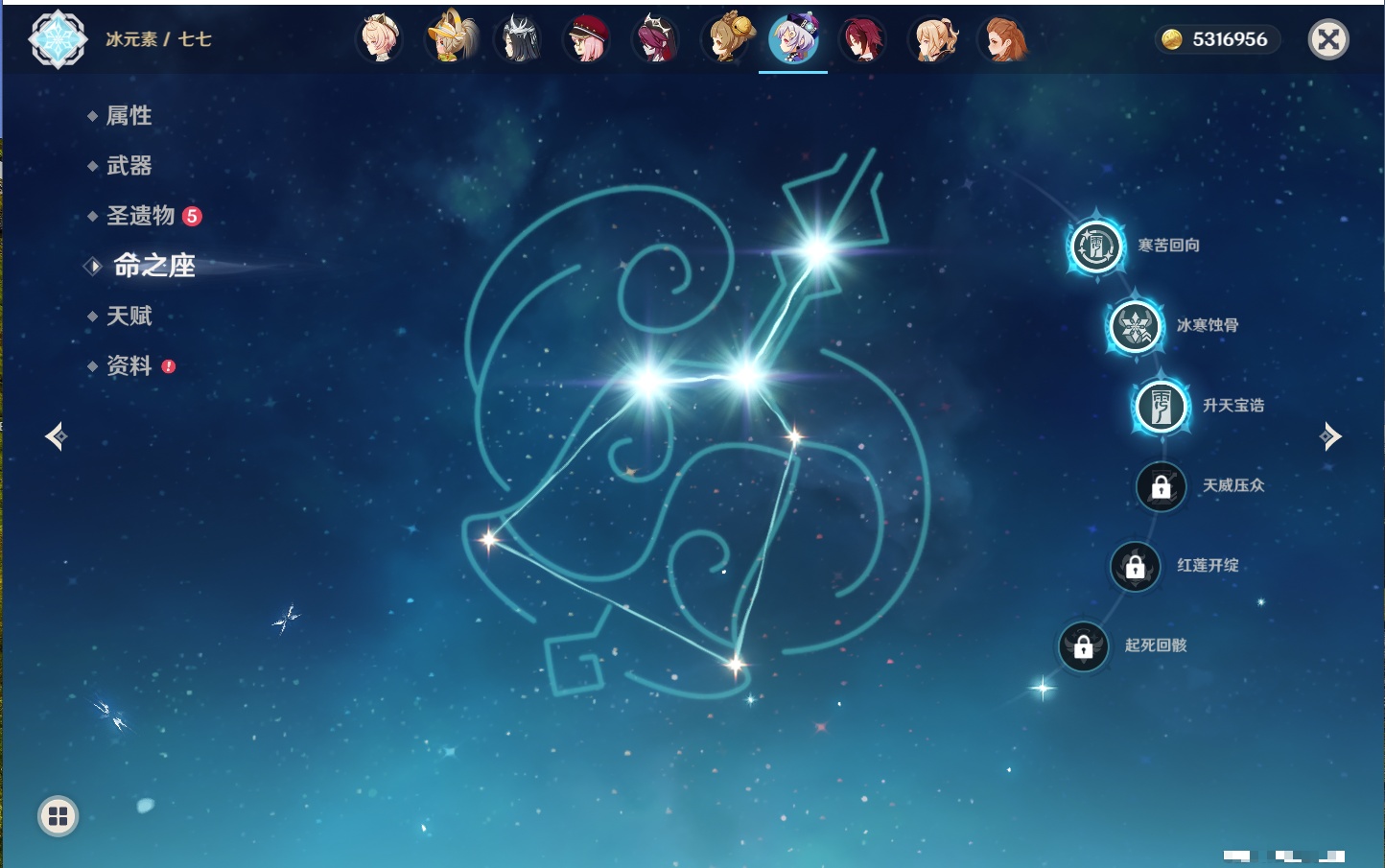Viewport: 1385px width, 868px height.
Task: Go to next character with right arrow
Action: [x=1330, y=436]
